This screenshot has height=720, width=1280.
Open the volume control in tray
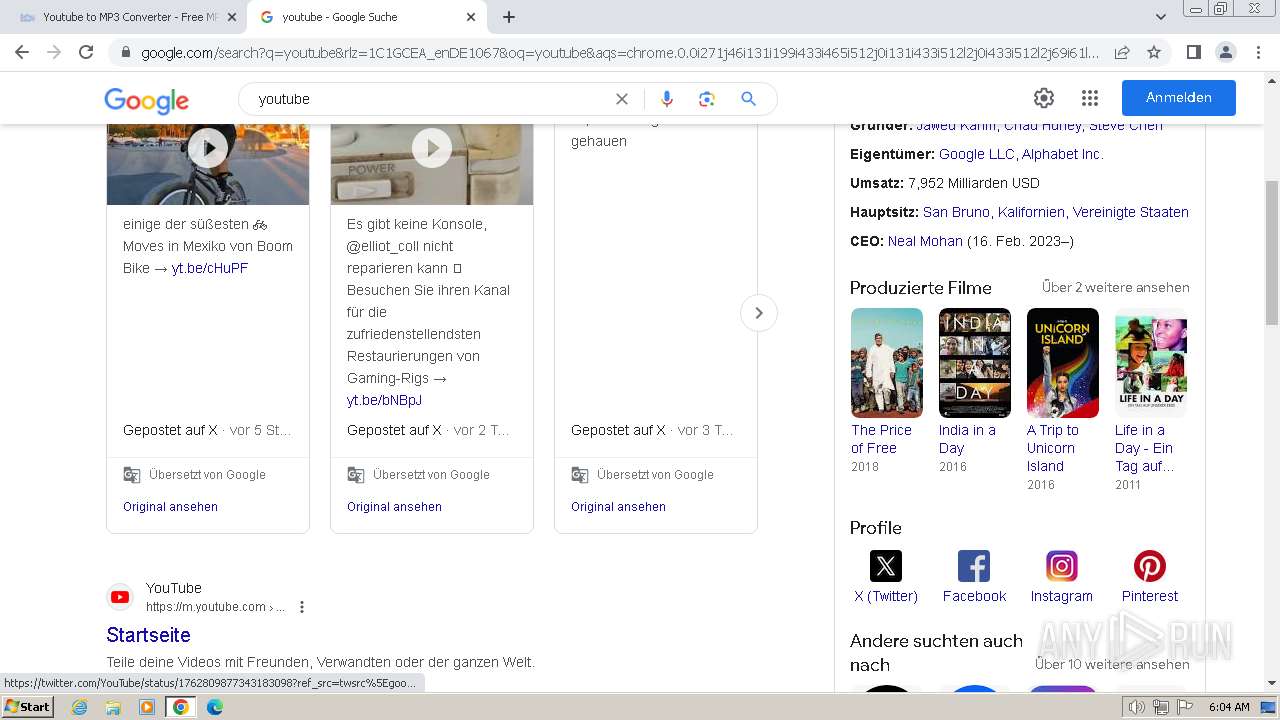tap(1137, 707)
